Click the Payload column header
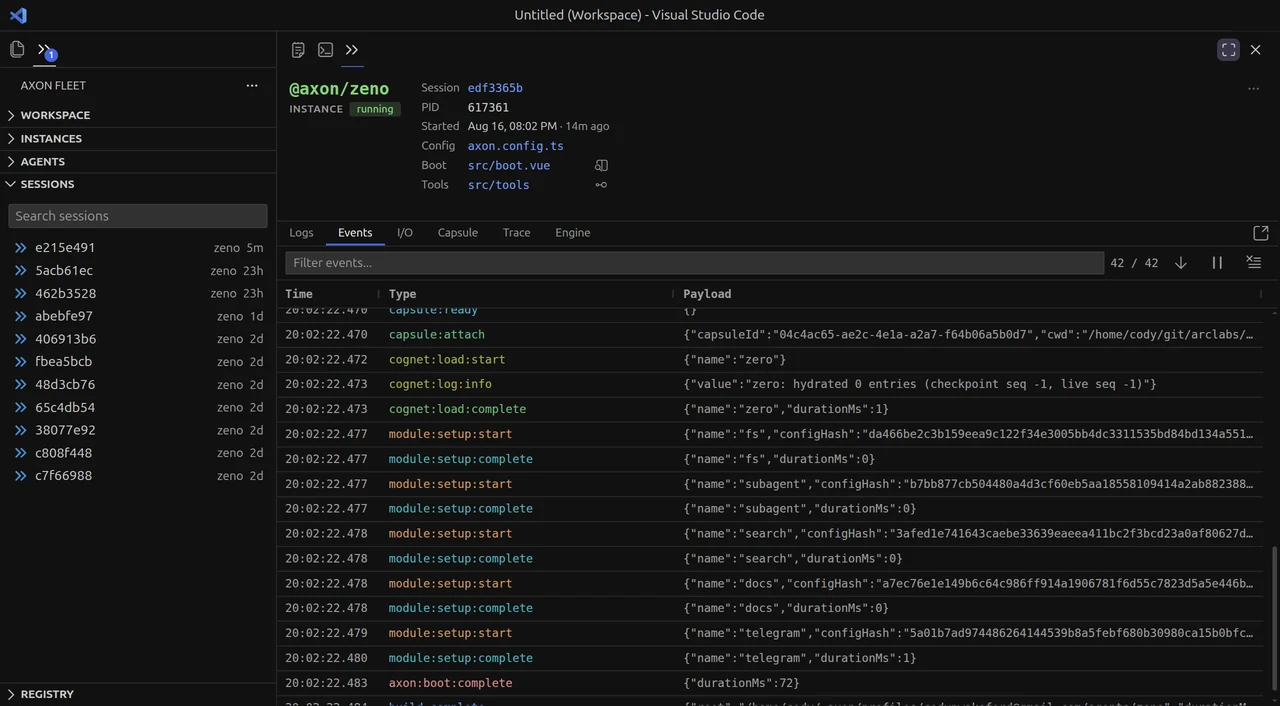 tap(707, 294)
